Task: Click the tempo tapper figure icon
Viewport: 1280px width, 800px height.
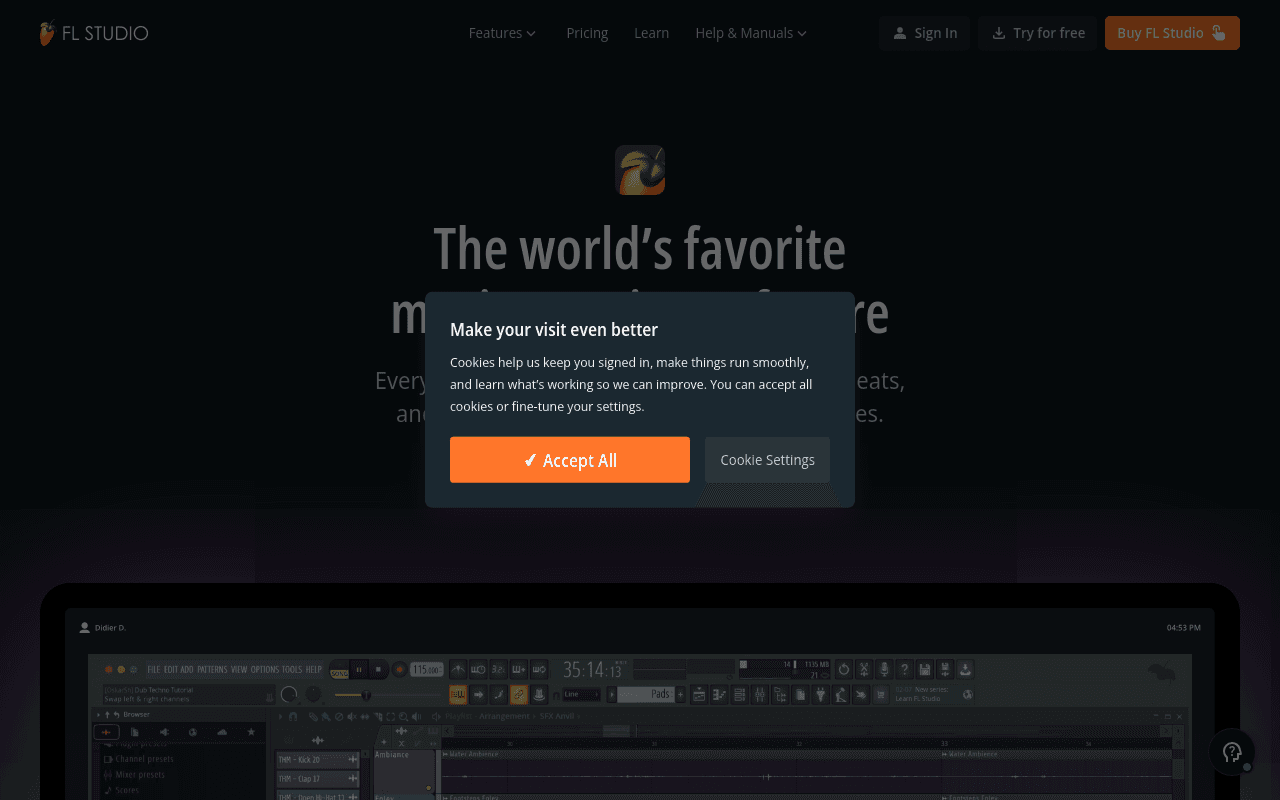Action: click(x=841, y=695)
